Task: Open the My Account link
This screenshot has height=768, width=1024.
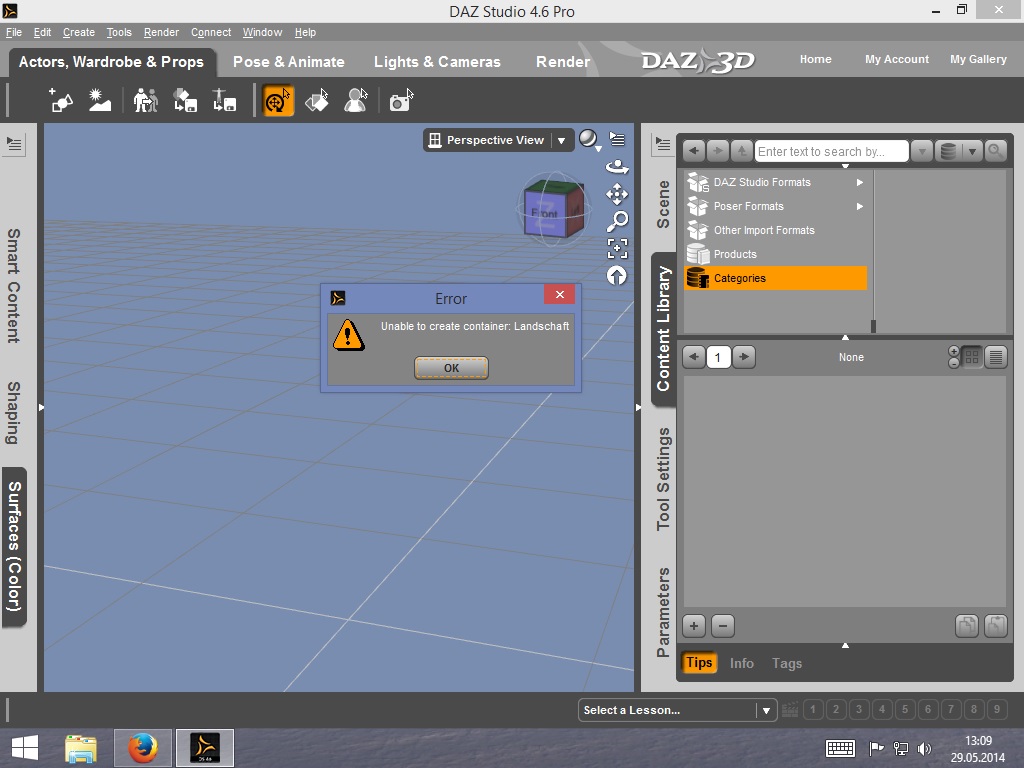Action: point(897,59)
